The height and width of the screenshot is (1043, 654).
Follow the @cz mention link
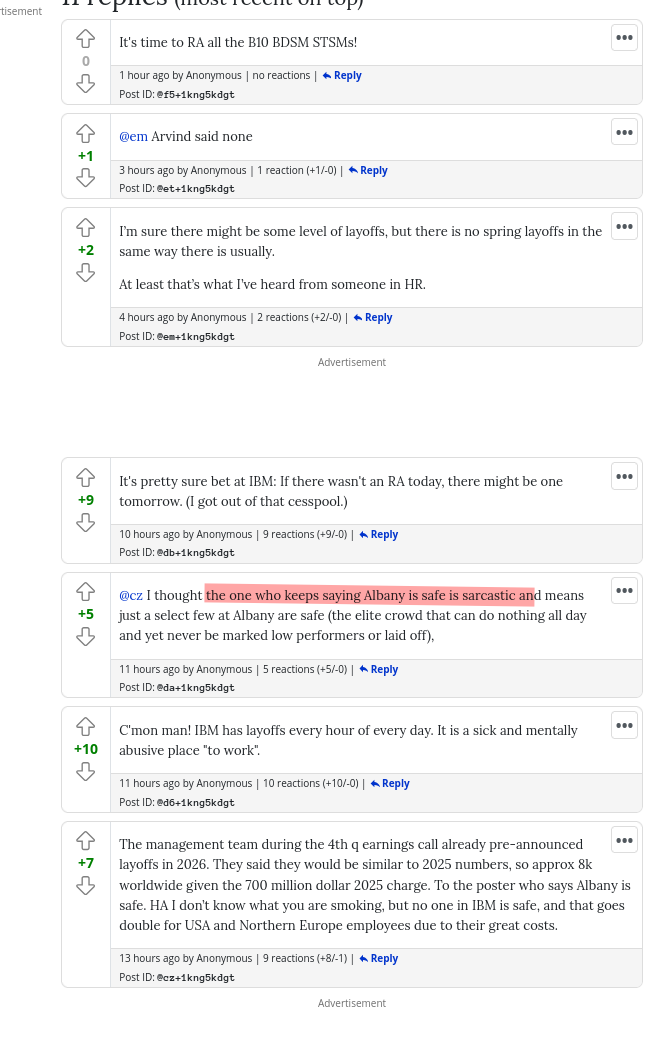(130, 595)
